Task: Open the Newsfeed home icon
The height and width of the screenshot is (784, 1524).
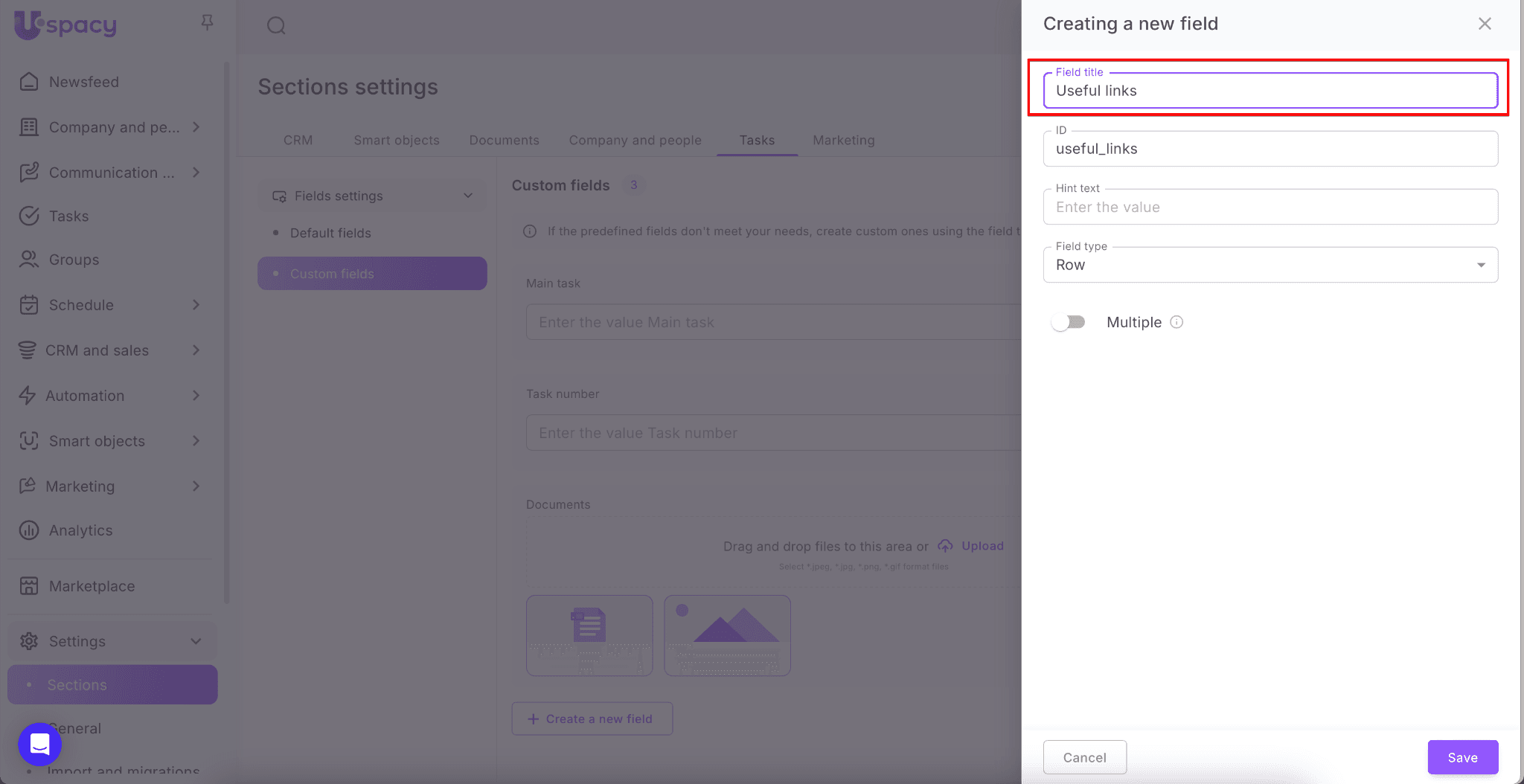Action: [29, 82]
